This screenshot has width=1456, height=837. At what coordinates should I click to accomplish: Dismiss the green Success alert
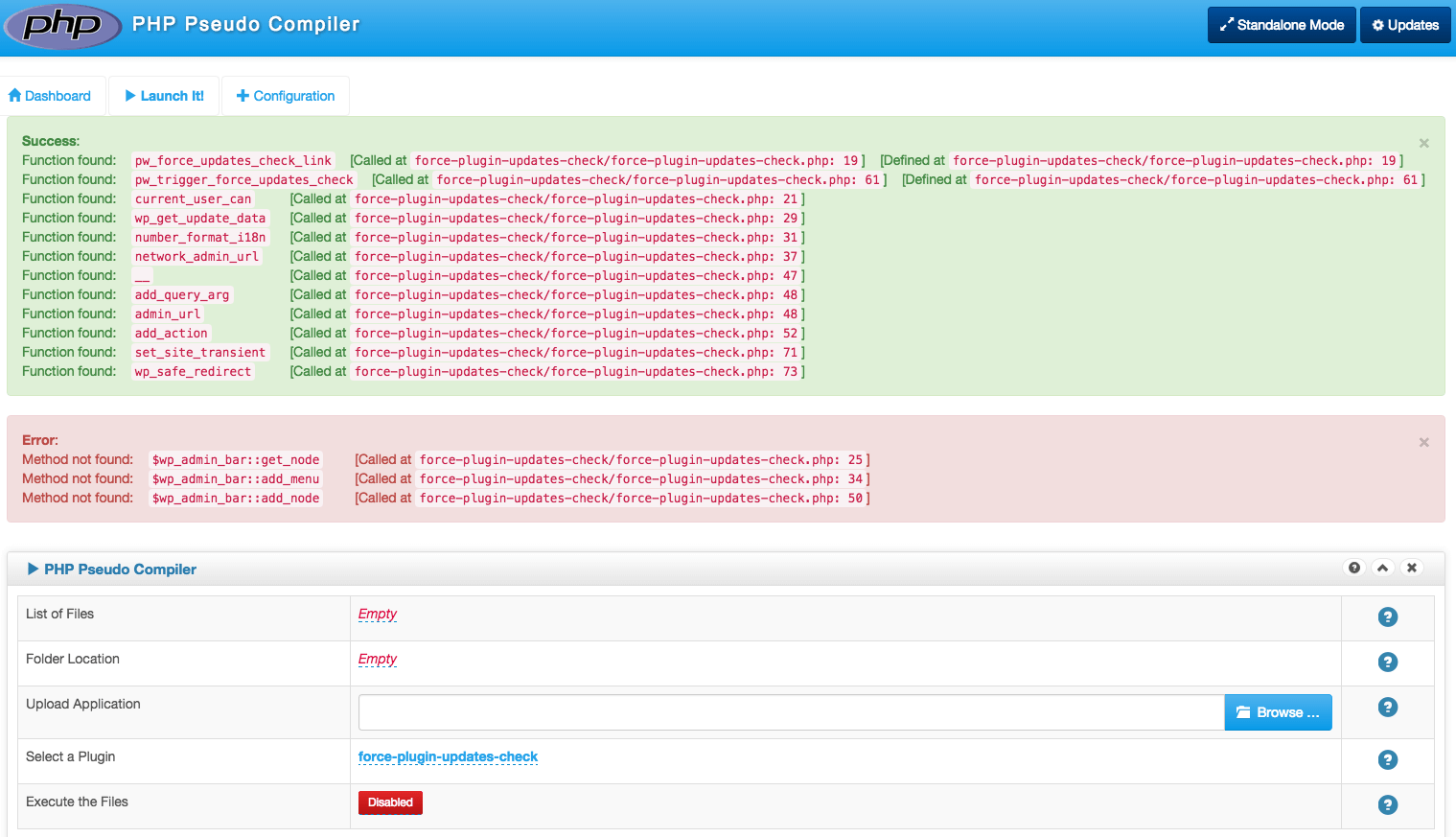(1424, 143)
